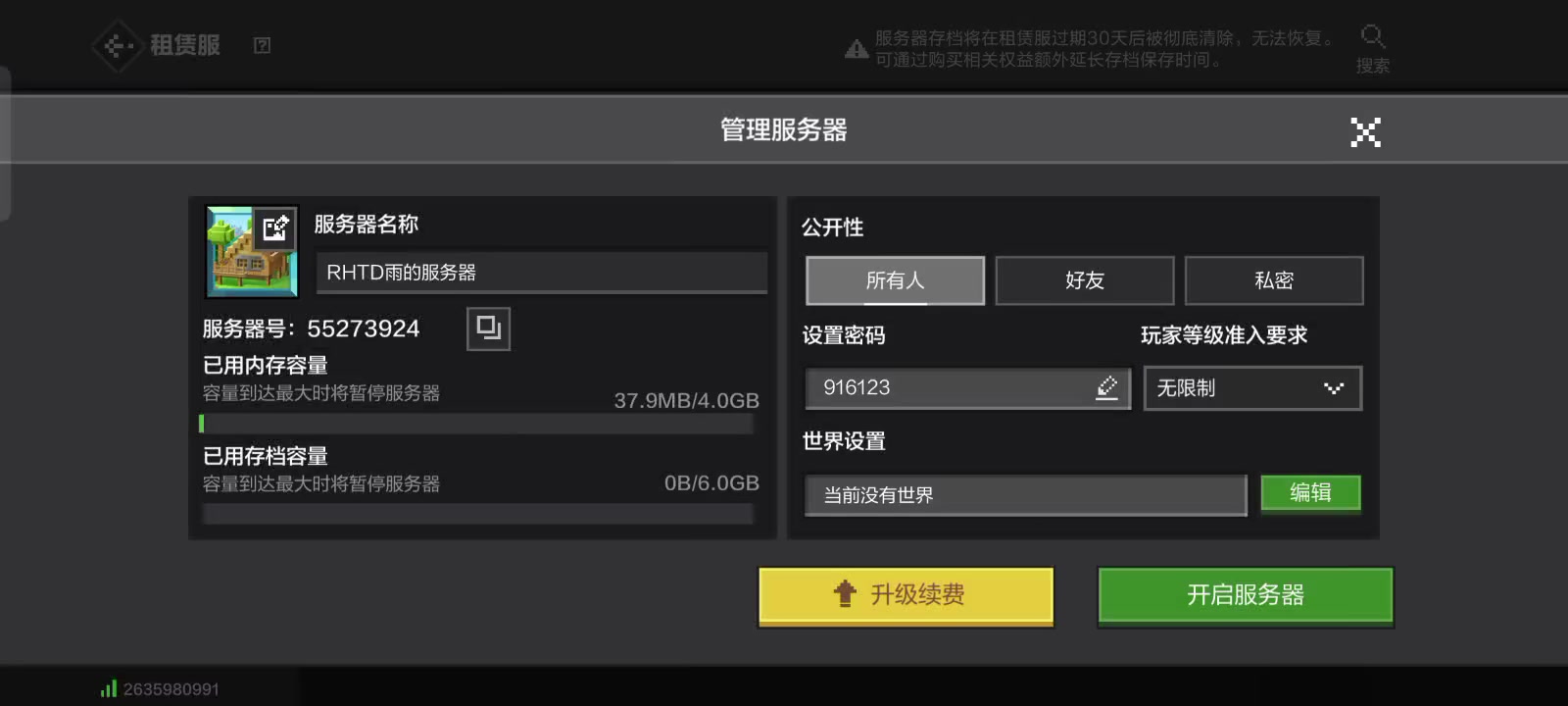The width and height of the screenshot is (1568, 706).
Task: Click the back arrow diamond icon
Action: click(x=118, y=45)
